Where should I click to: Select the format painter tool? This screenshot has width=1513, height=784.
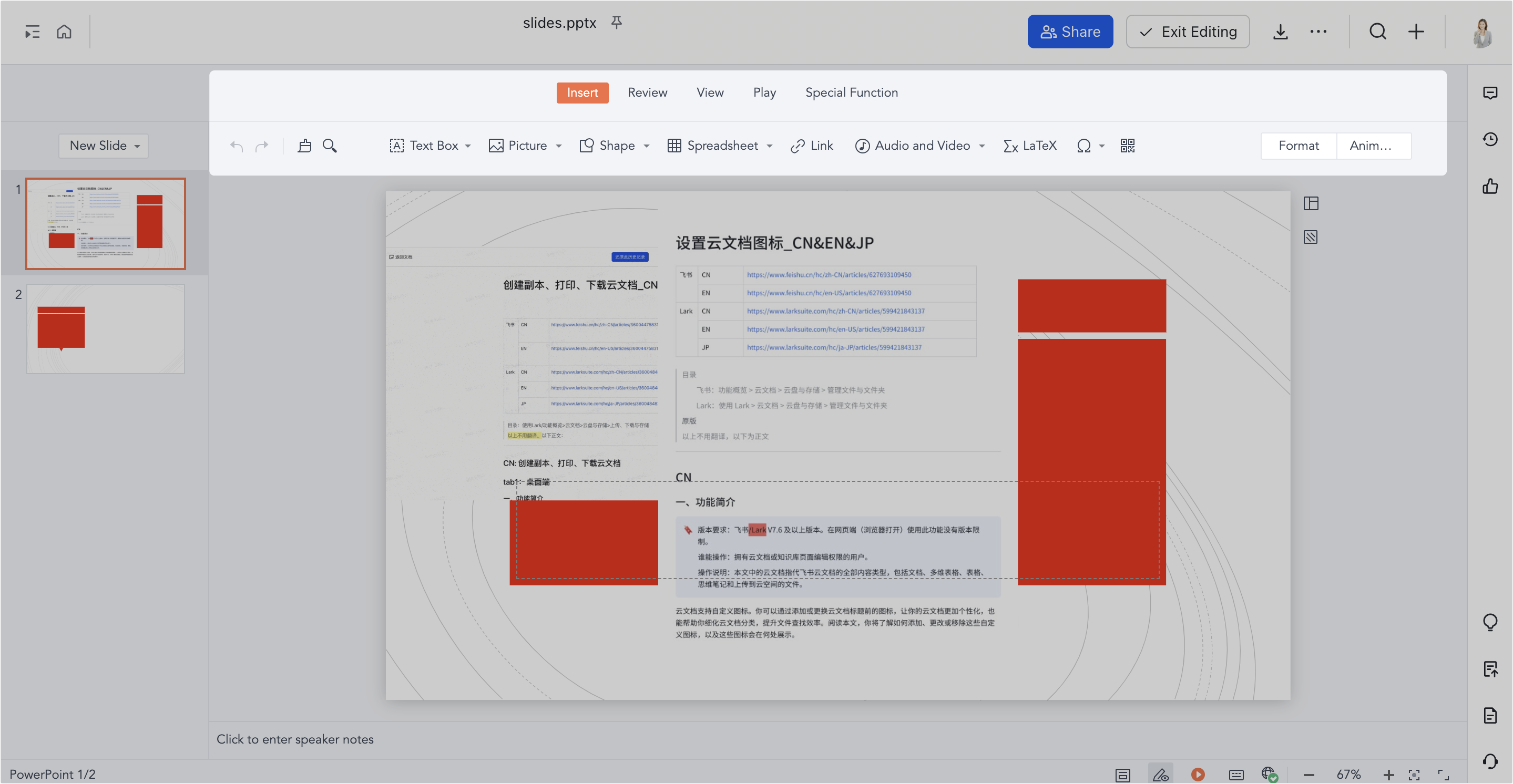point(304,146)
